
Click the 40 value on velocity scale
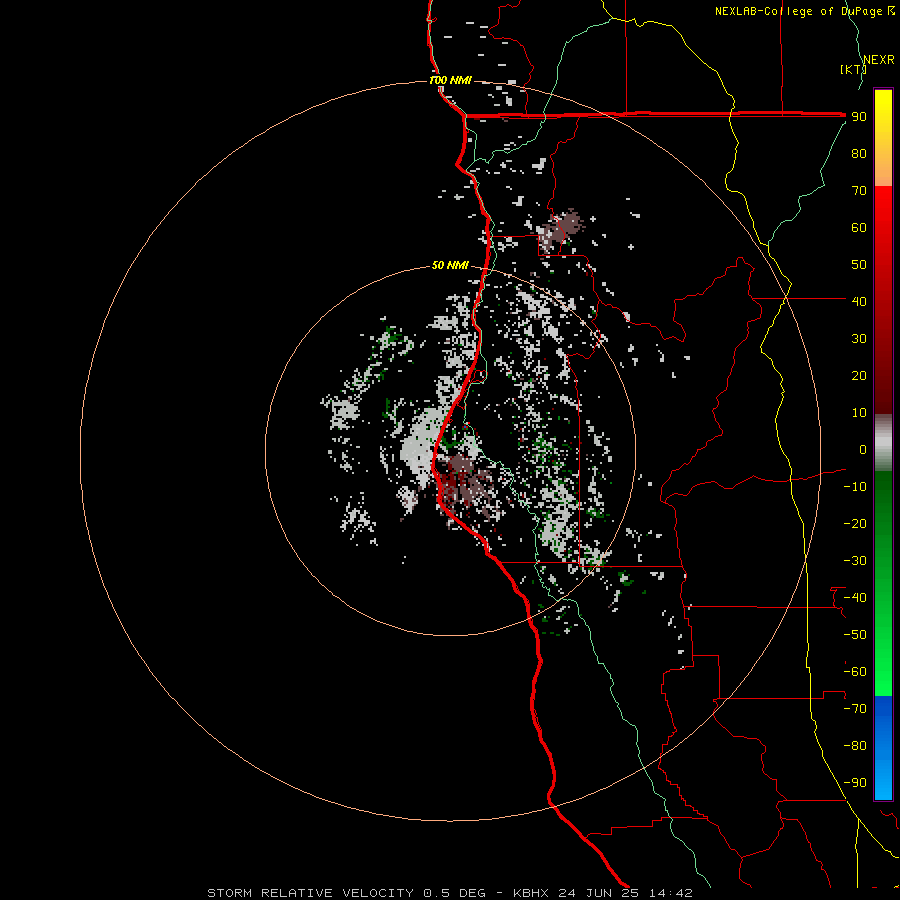point(859,301)
